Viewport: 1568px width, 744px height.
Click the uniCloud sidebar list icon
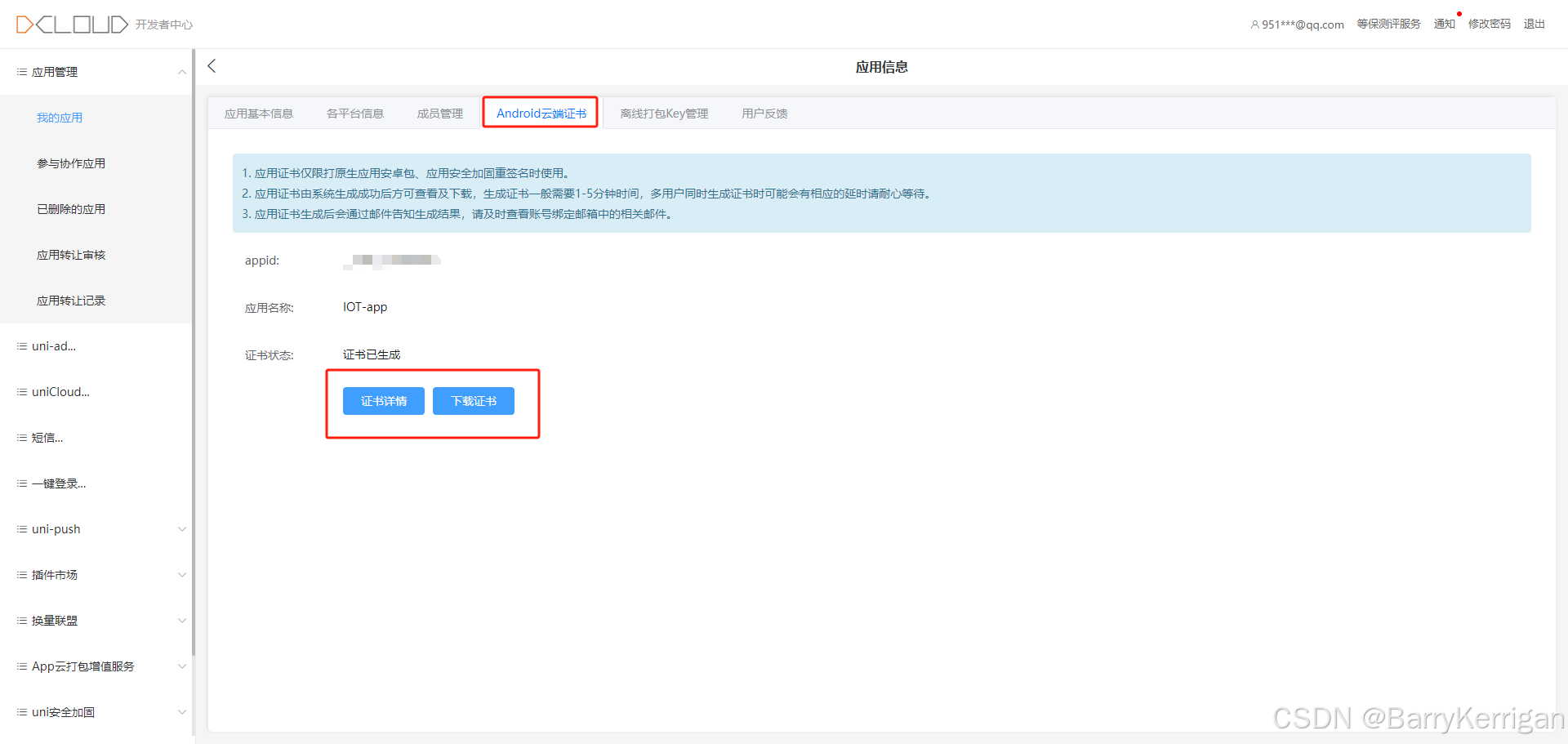[21, 391]
